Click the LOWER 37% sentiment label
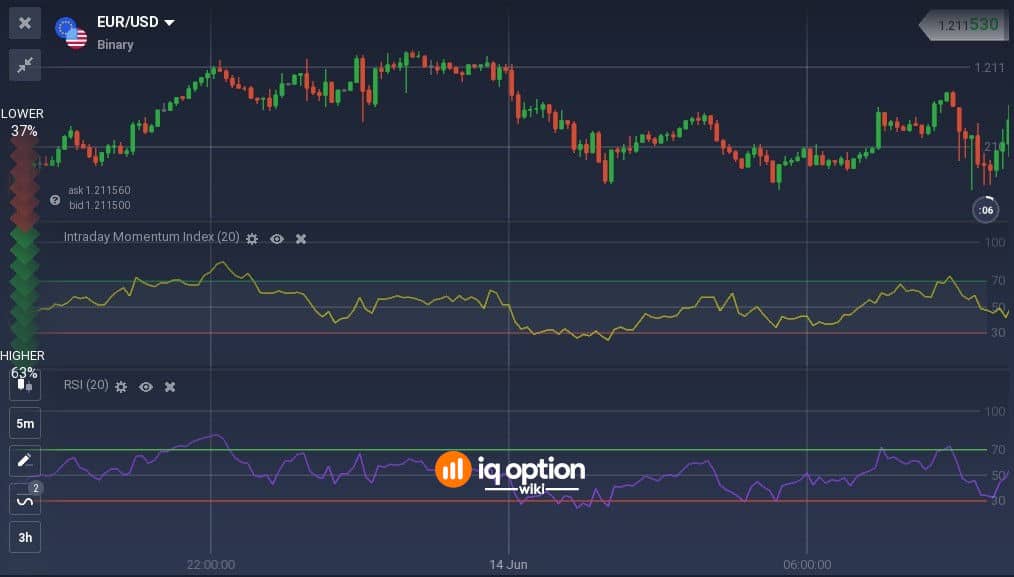 pos(23,122)
